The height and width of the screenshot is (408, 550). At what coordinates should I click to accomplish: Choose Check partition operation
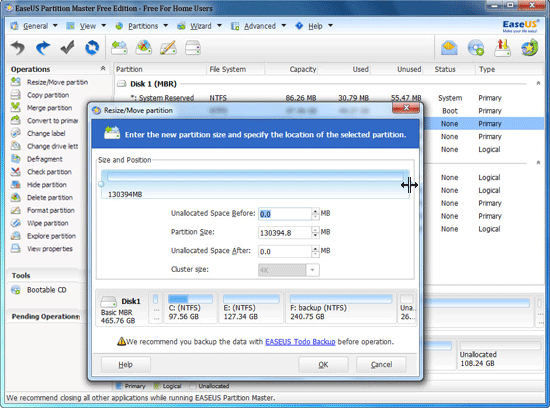point(41,172)
